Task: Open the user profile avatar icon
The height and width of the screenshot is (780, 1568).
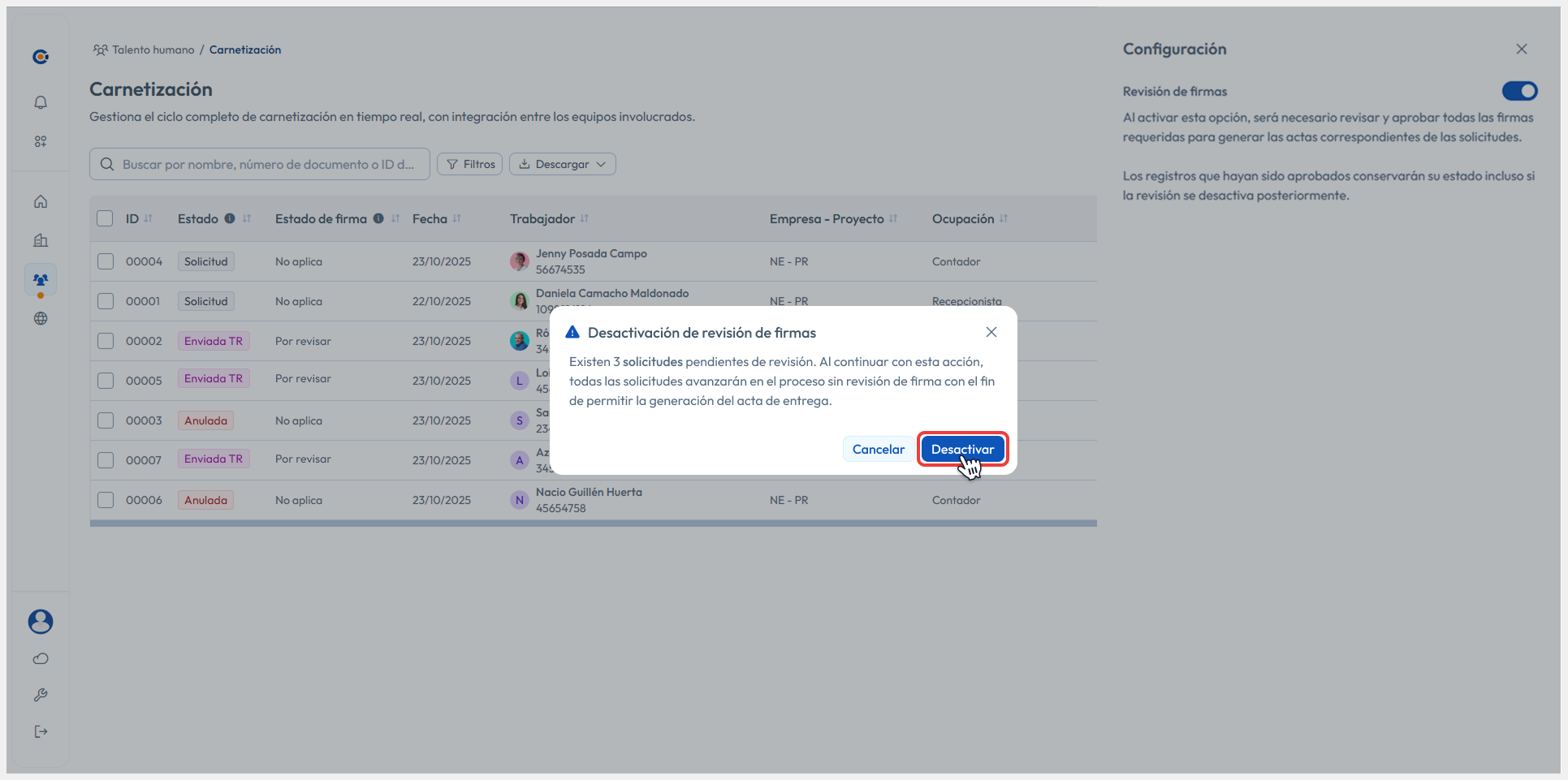Action: (41, 622)
